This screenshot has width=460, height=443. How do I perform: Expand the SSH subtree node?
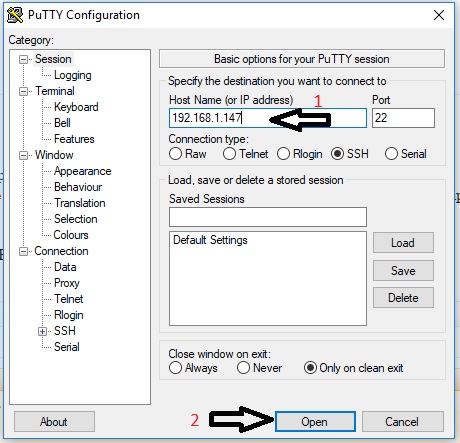(42, 331)
